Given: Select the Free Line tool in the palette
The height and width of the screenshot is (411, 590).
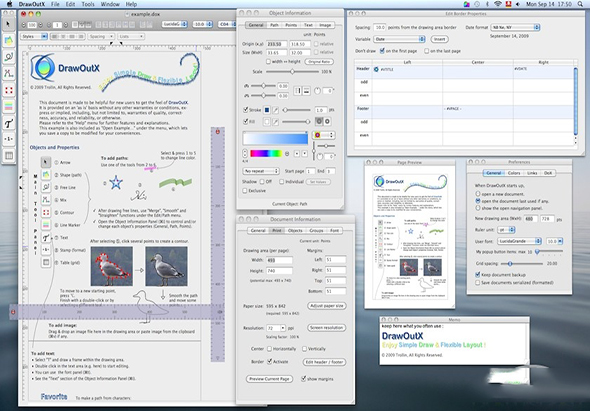Looking at the screenshot, I should pyautogui.click(x=8, y=57).
